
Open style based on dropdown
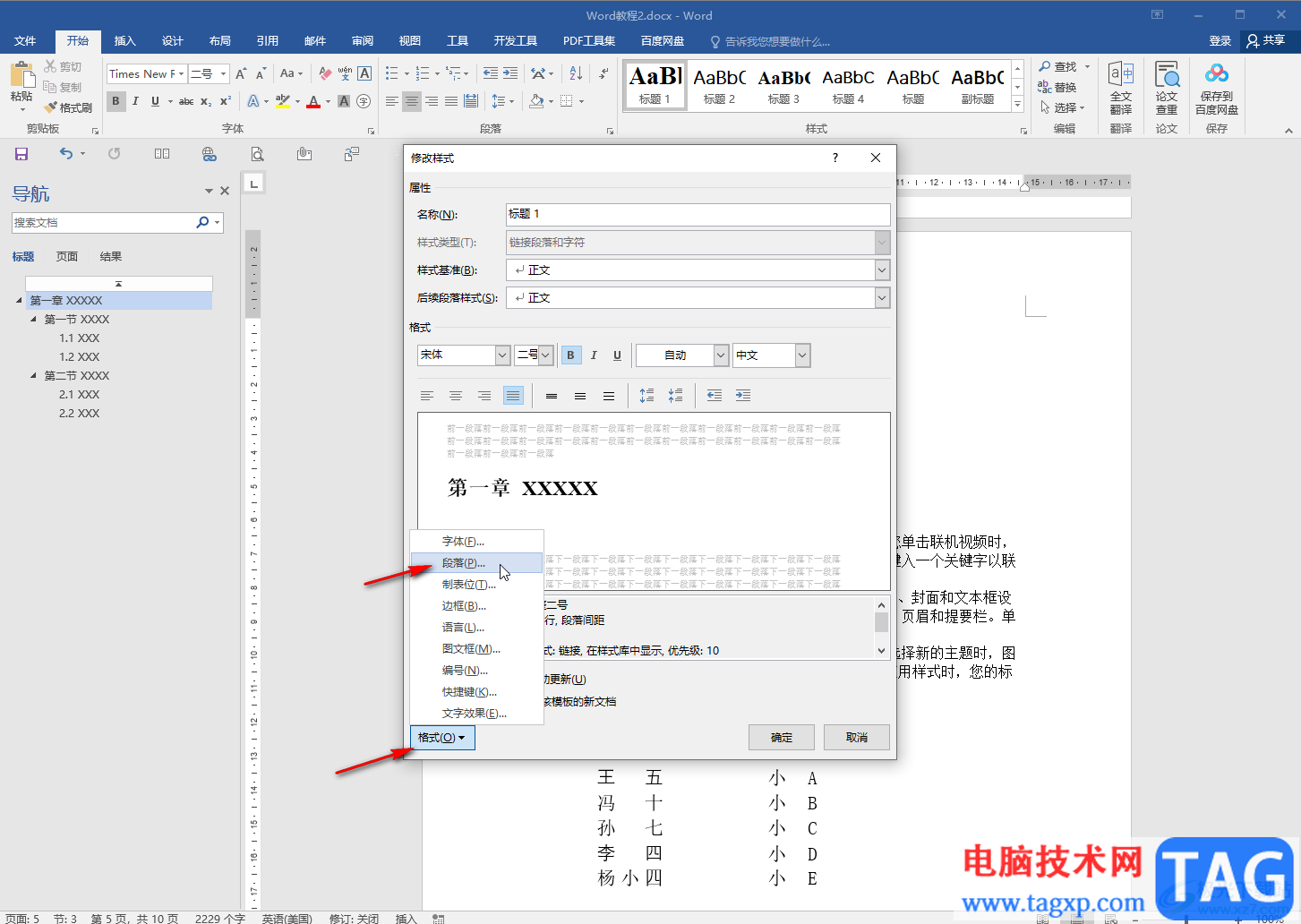[x=882, y=269]
